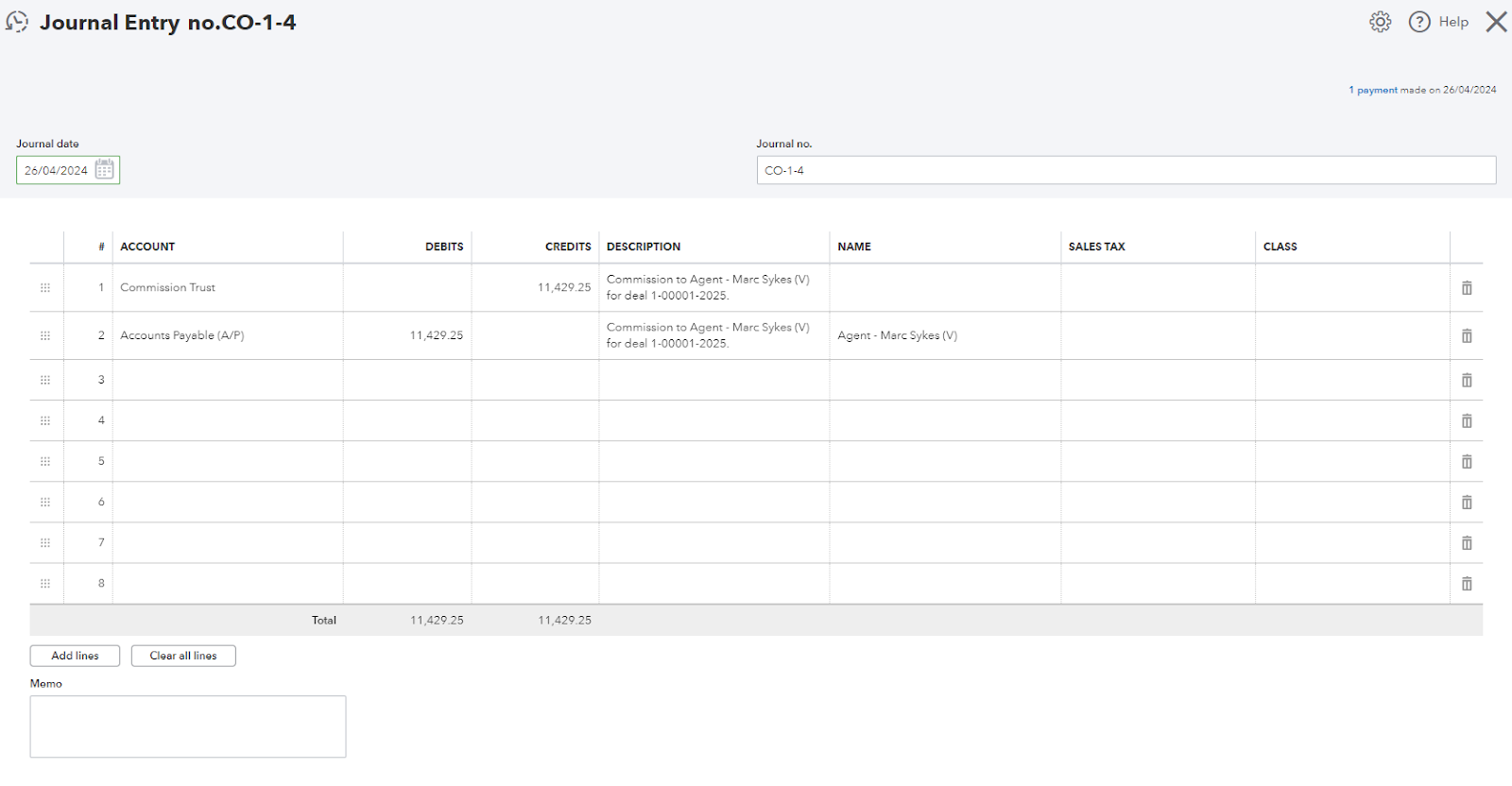
Task: Click the drag handle of line 3
Action: point(45,380)
